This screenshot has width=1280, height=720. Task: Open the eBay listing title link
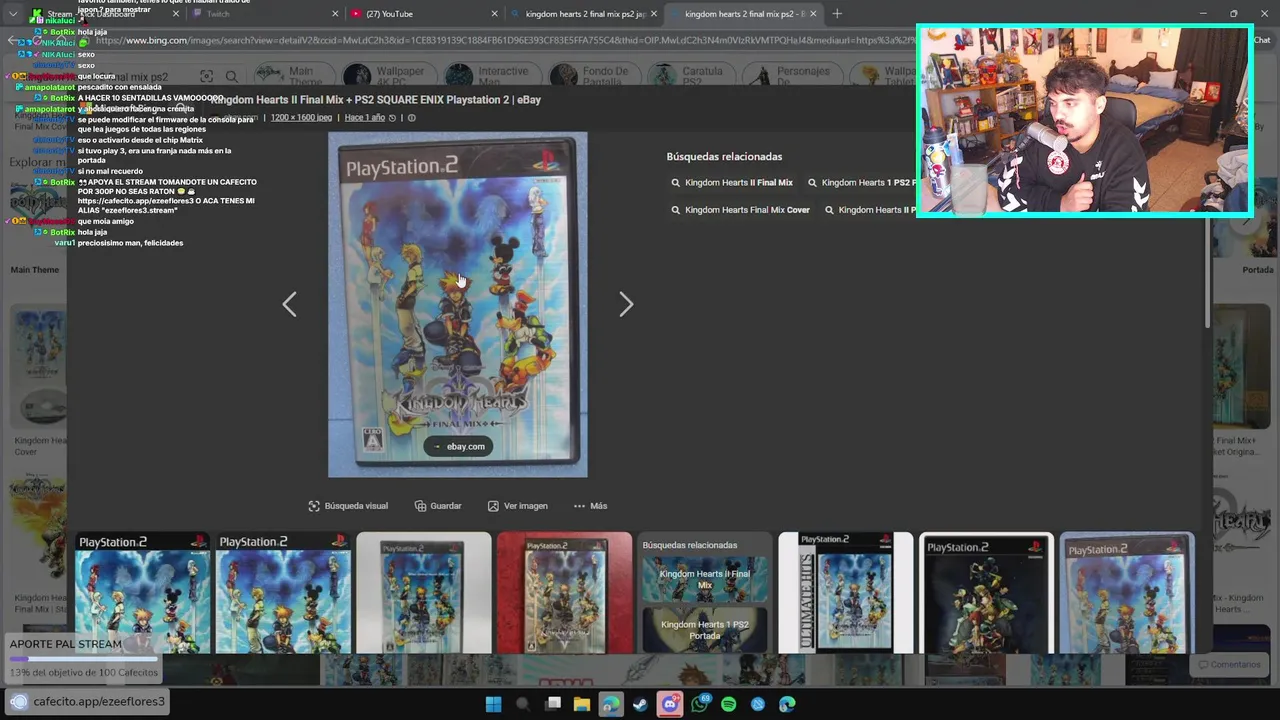(x=376, y=100)
